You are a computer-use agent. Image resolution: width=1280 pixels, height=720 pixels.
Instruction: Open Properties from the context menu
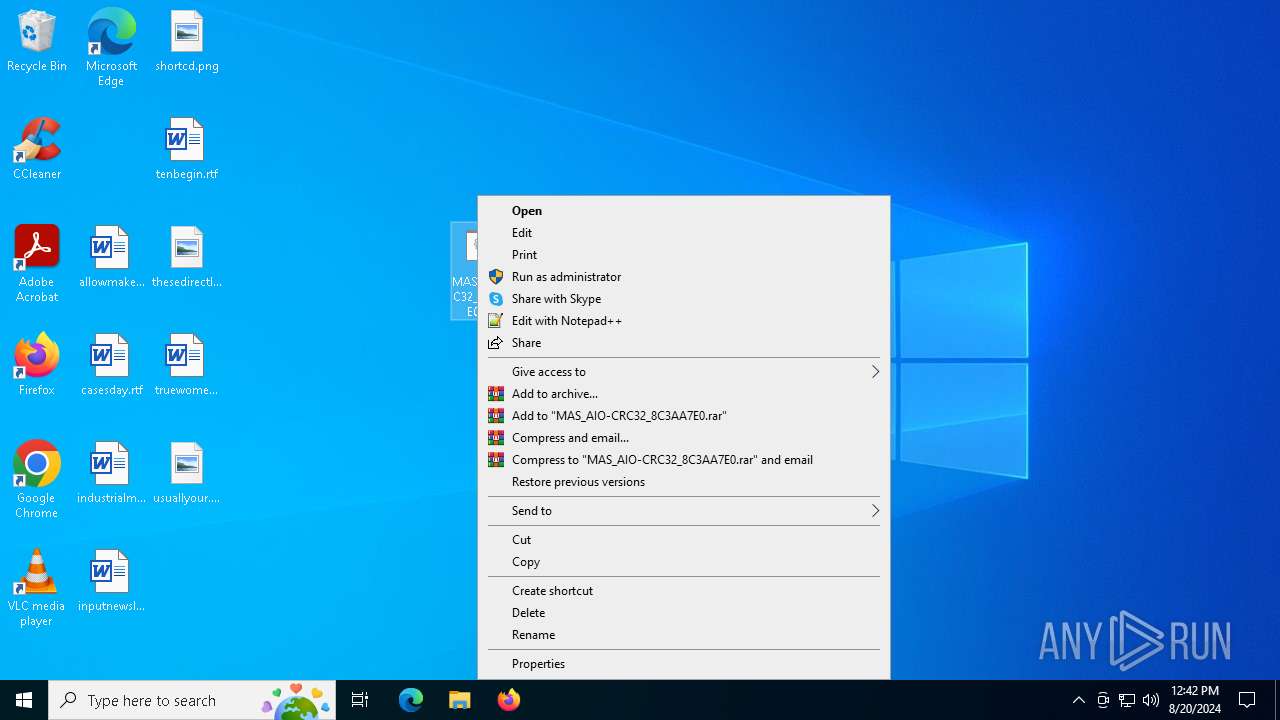pos(684,664)
